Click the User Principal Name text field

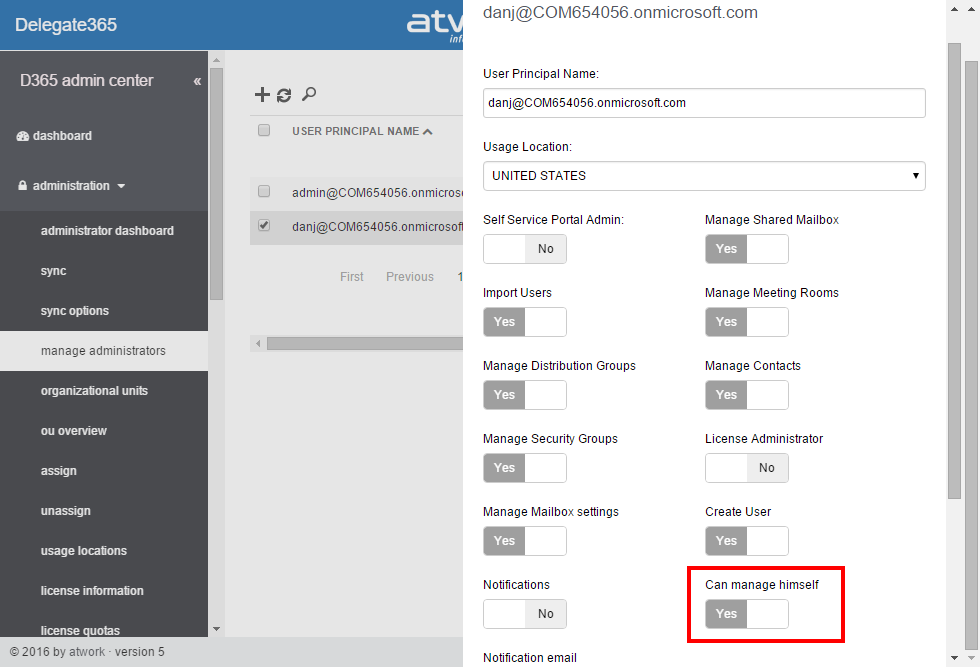704,103
